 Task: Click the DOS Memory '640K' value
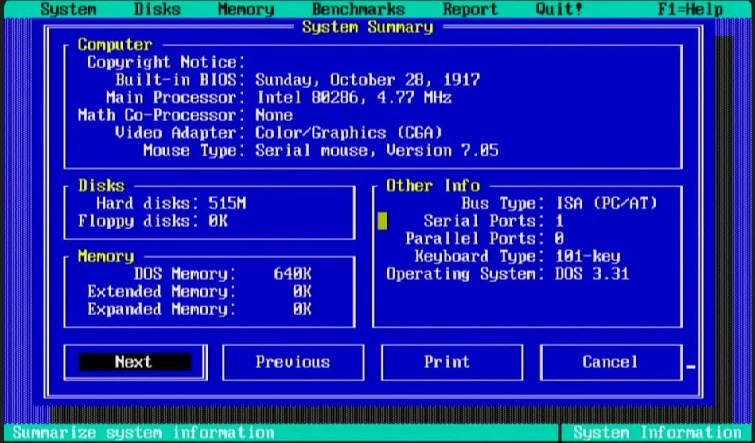pos(293,274)
